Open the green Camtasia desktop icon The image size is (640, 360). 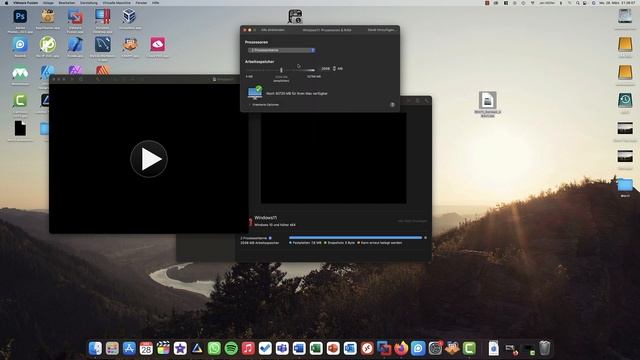pyautogui.click(x=20, y=100)
